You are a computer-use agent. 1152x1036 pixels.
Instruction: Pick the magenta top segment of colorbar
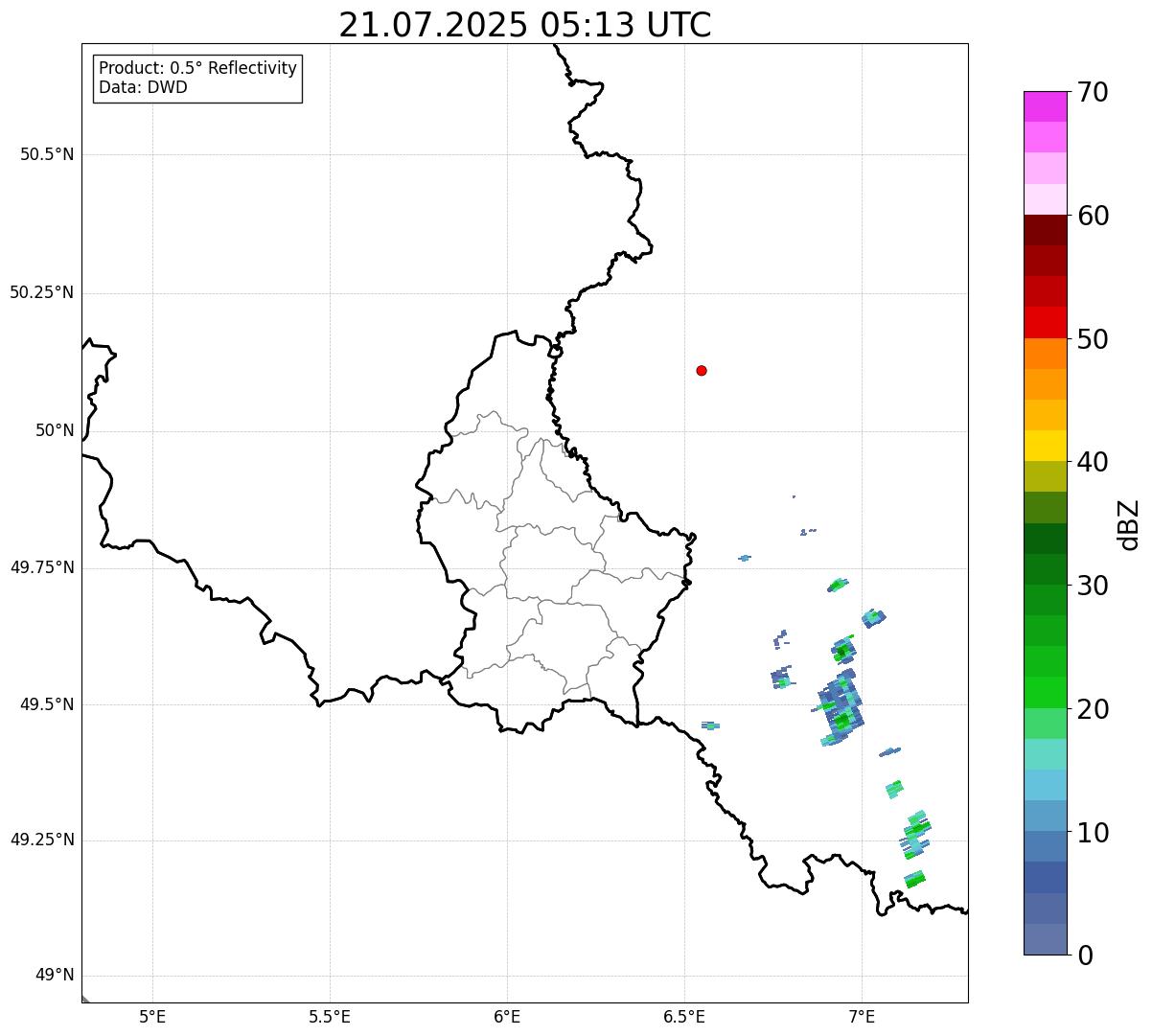point(1045,106)
